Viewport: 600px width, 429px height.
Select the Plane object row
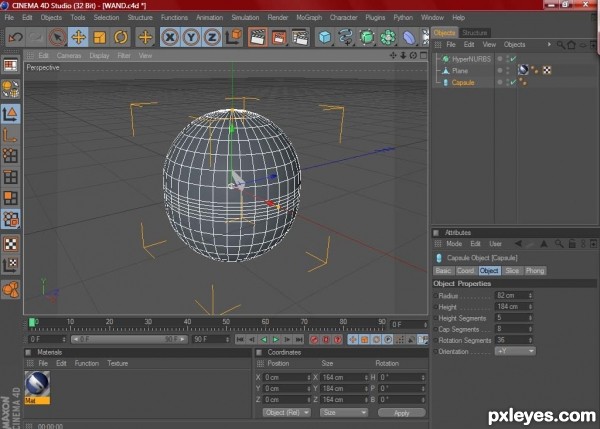point(460,71)
